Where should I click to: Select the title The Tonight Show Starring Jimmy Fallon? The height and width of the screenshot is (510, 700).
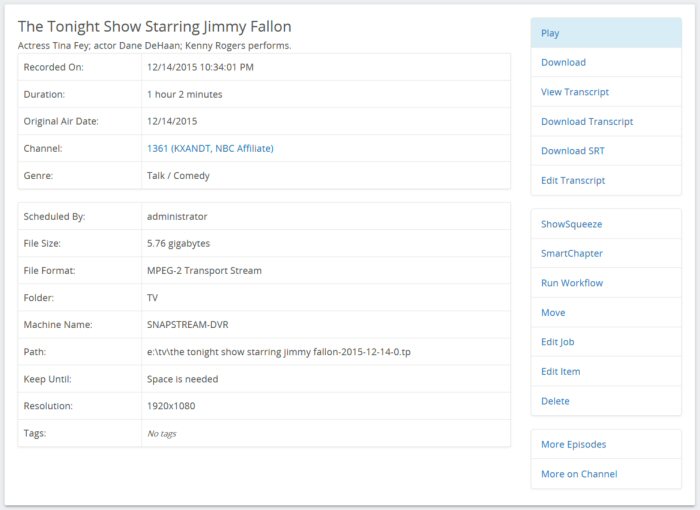(154, 26)
